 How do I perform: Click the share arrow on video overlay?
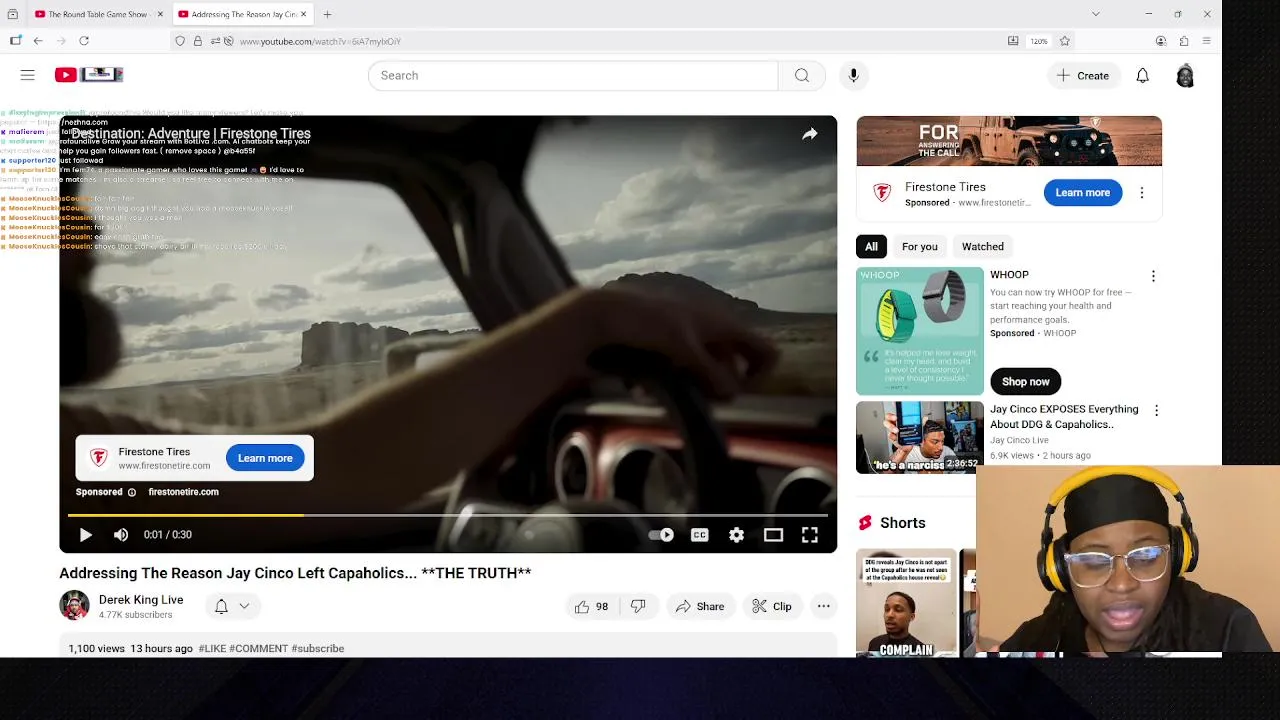(809, 134)
